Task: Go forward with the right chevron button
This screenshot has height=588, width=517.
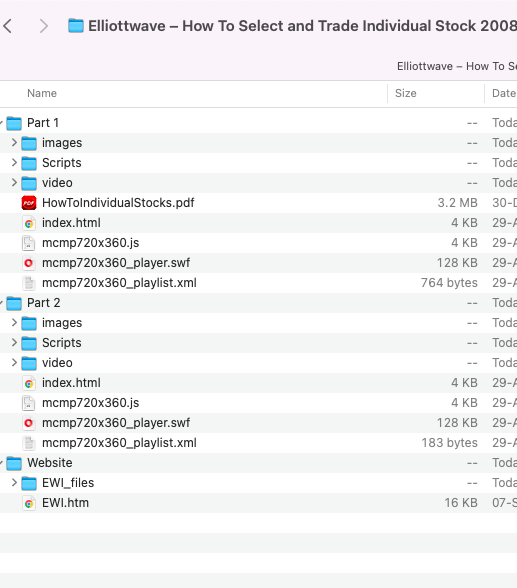Action: pyautogui.click(x=44, y=26)
